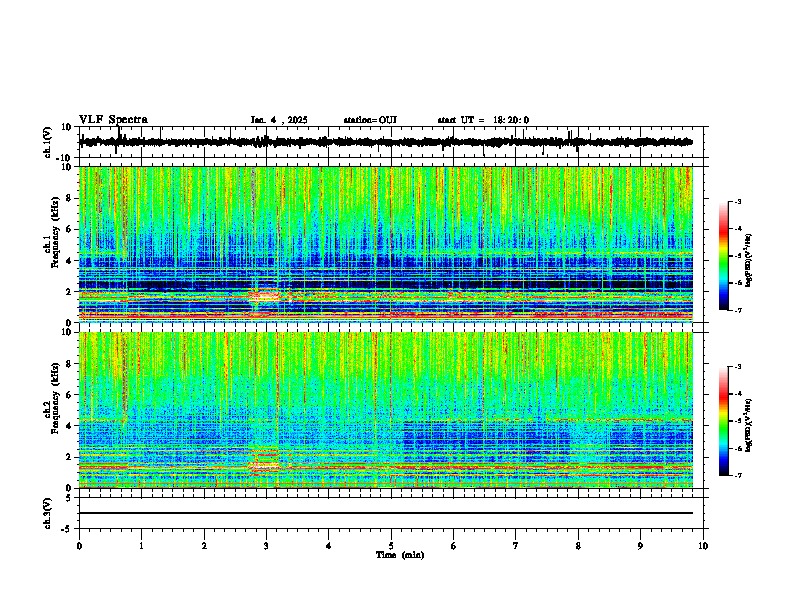Click time axis tick label "1"
This screenshot has width=792, height=612.
click(x=141, y=546)
